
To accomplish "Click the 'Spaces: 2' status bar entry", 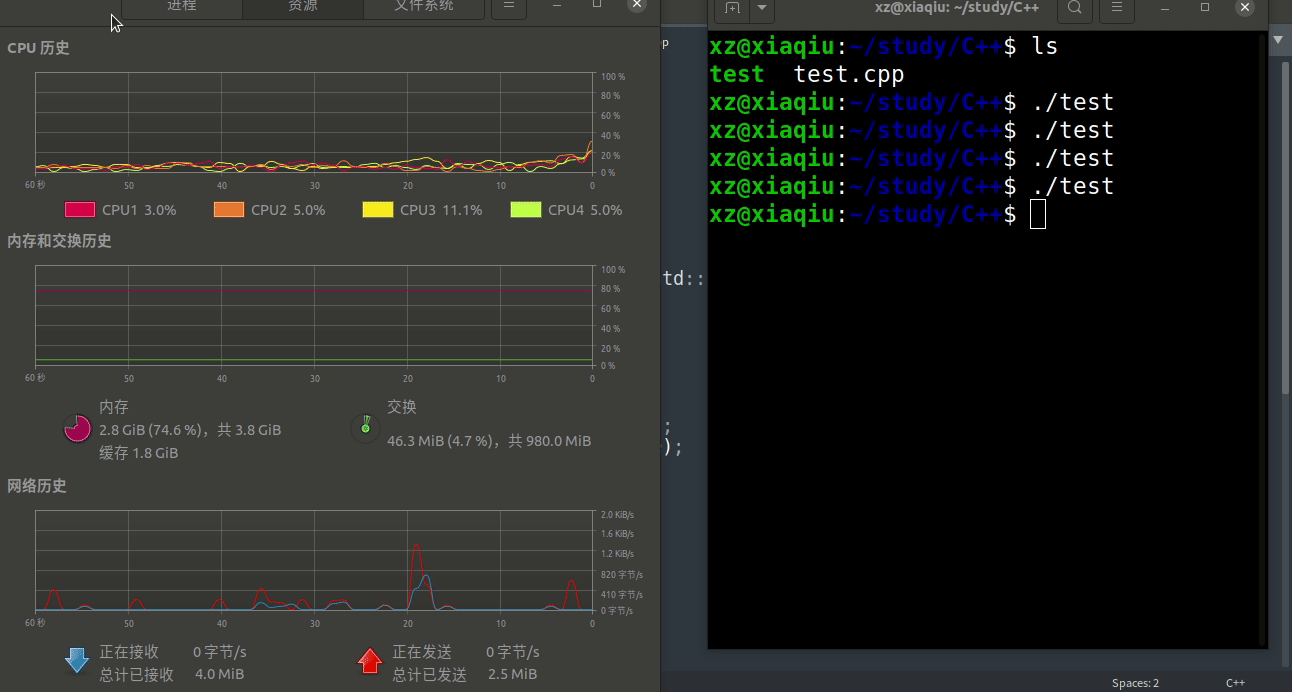I will click(1135, 683).
